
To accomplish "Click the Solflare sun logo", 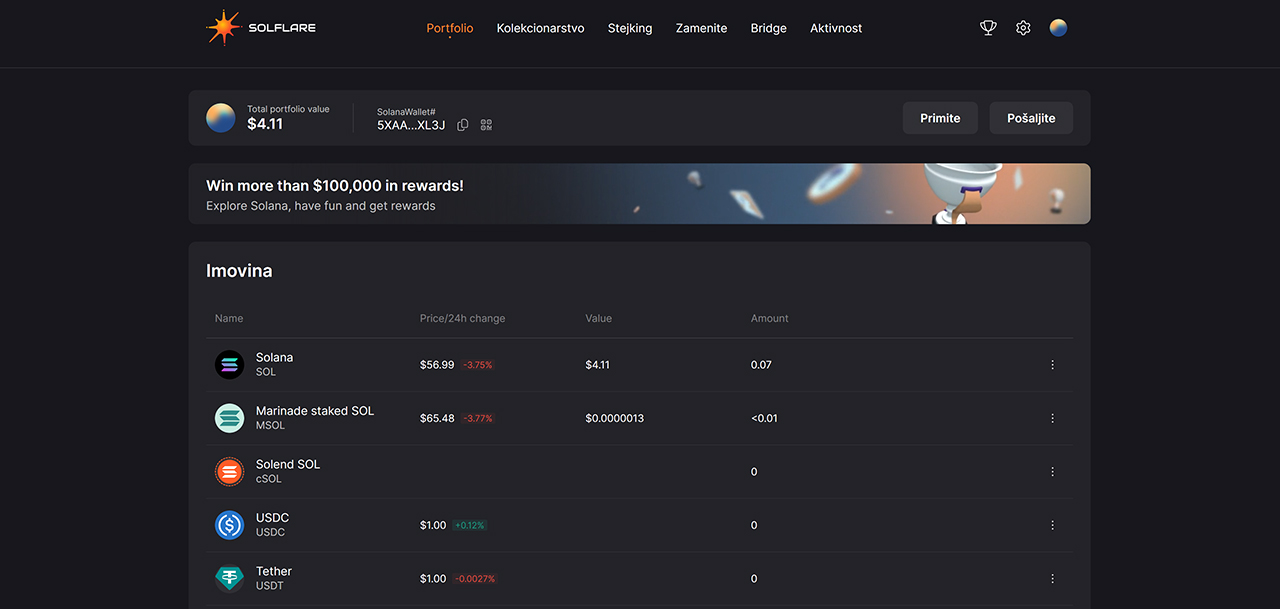I will point(223,28).
